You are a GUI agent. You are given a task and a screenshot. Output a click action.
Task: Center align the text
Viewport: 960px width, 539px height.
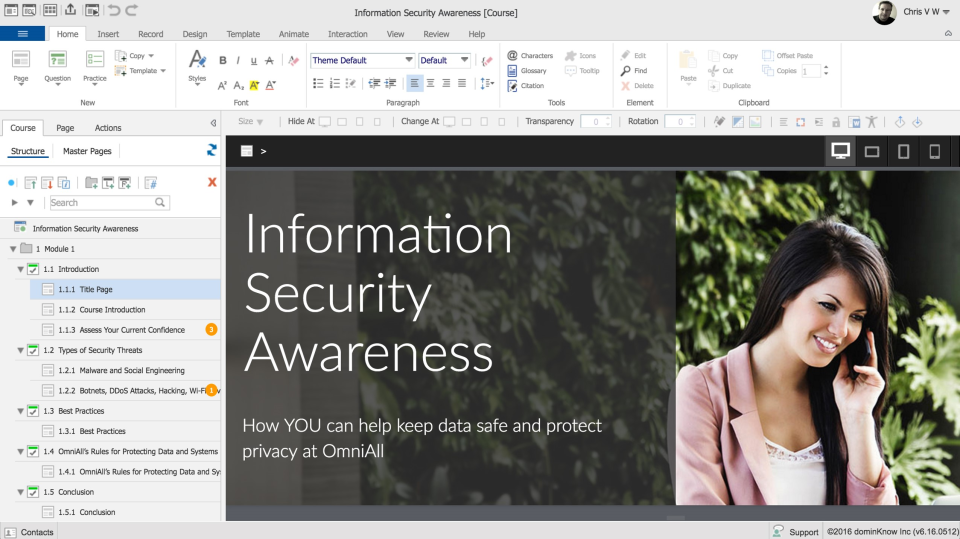click(430, 83)
